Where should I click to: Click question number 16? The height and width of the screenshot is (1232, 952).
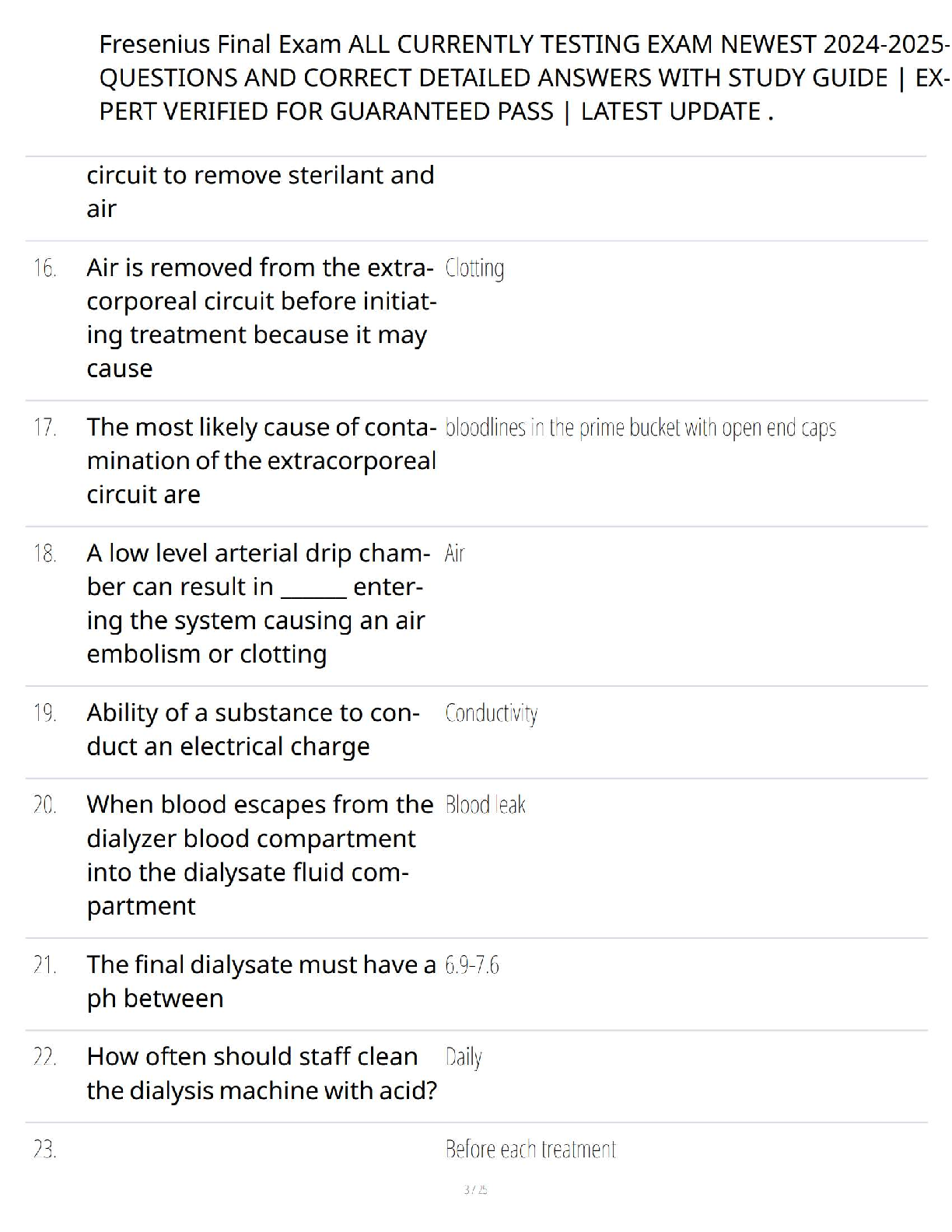coord(44,269)
